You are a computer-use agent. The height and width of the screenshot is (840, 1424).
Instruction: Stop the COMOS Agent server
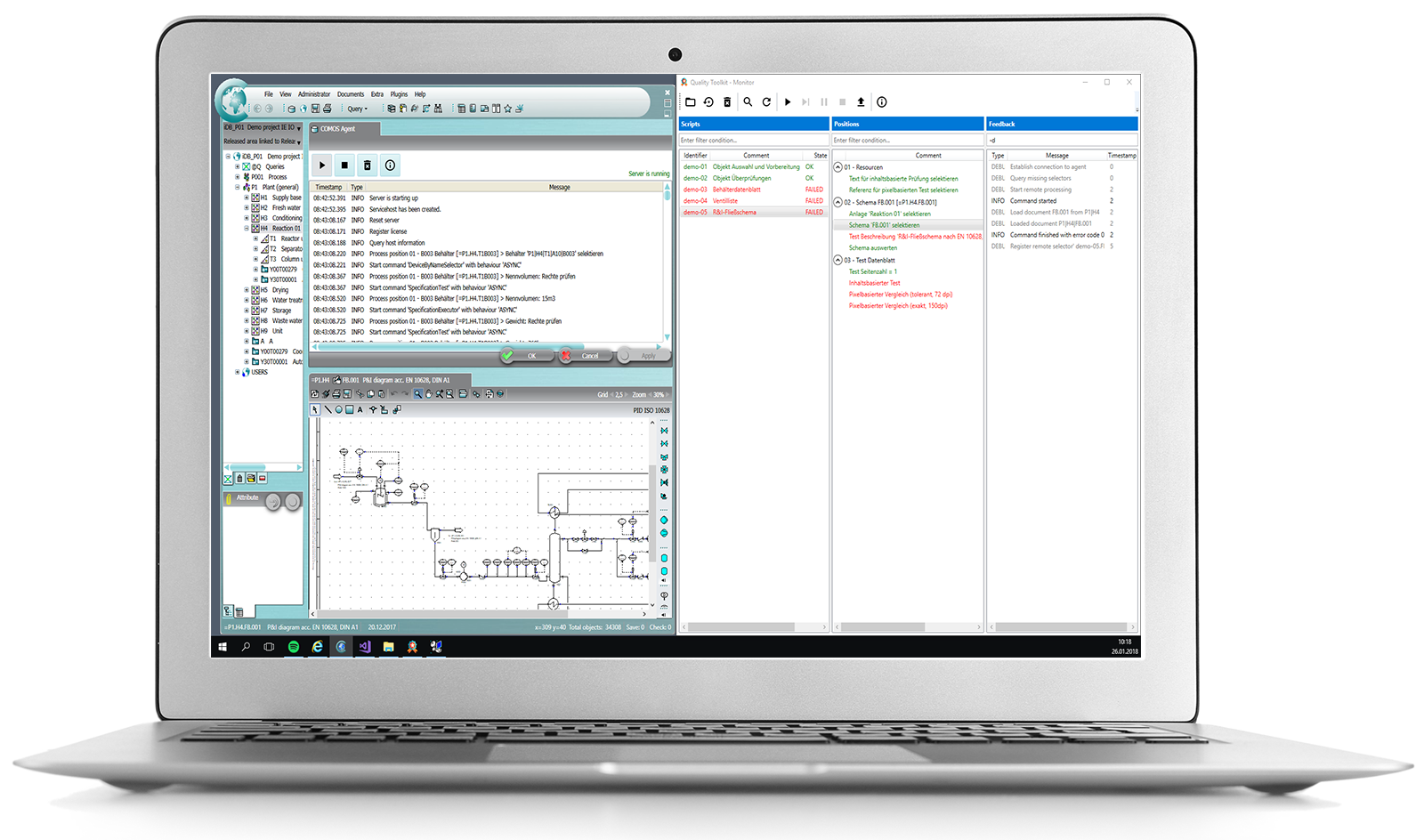344,166
